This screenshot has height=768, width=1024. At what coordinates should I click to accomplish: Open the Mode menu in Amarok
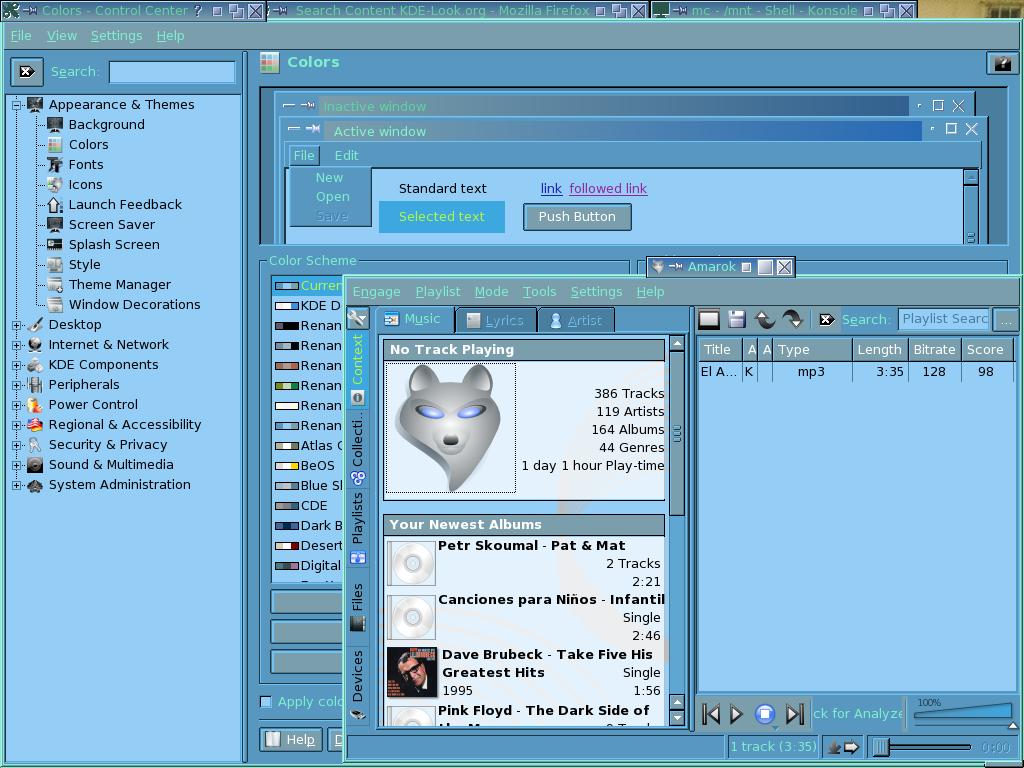tap(491, 292)
